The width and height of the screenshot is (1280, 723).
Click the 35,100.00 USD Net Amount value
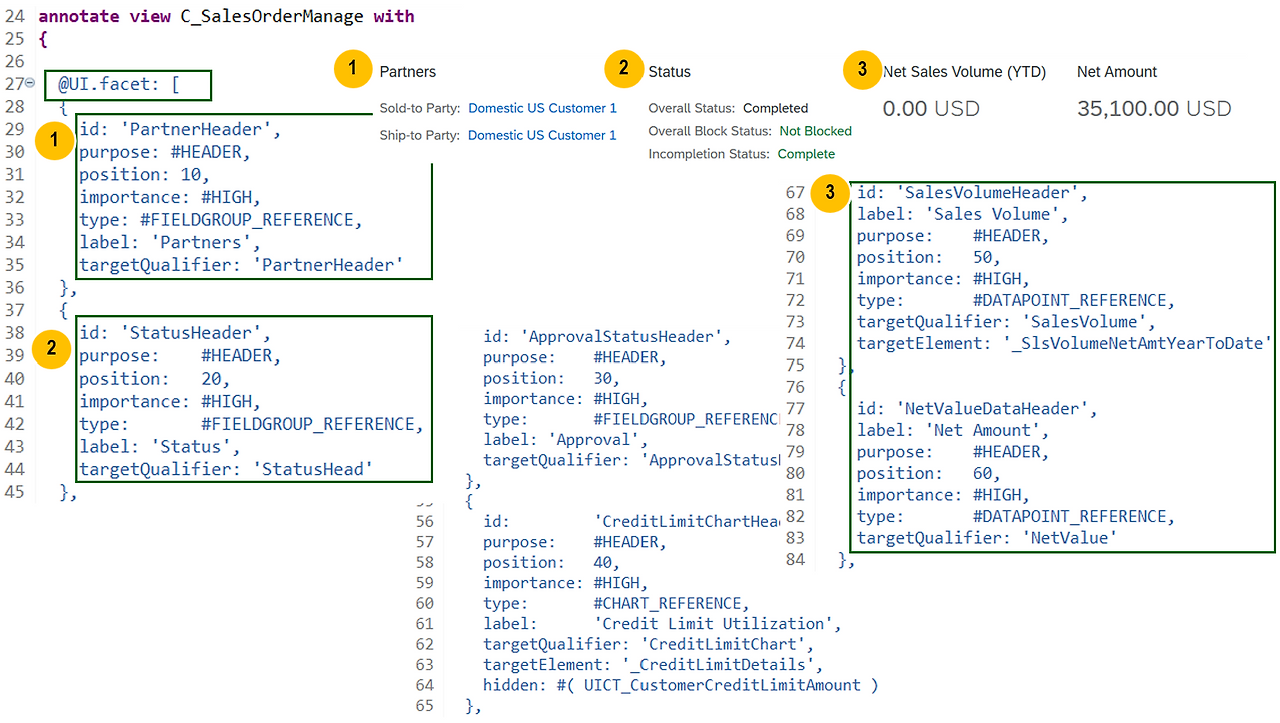tap(1154, 108)
